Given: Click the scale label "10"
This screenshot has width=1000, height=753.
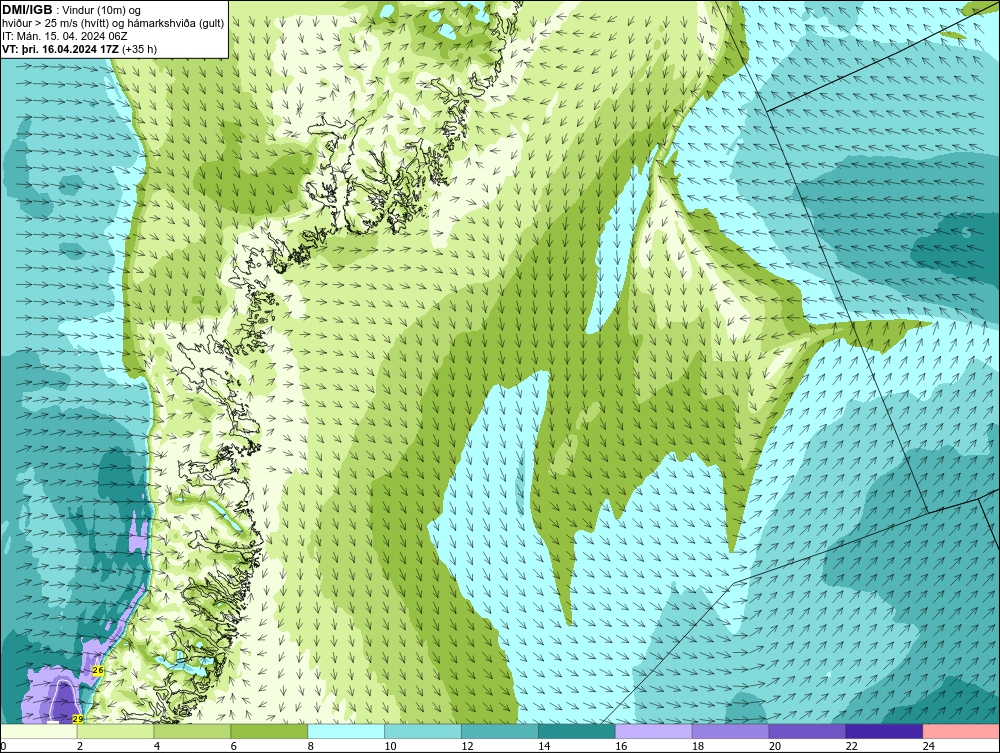Looking at the screenshot, I should point(390,746).
